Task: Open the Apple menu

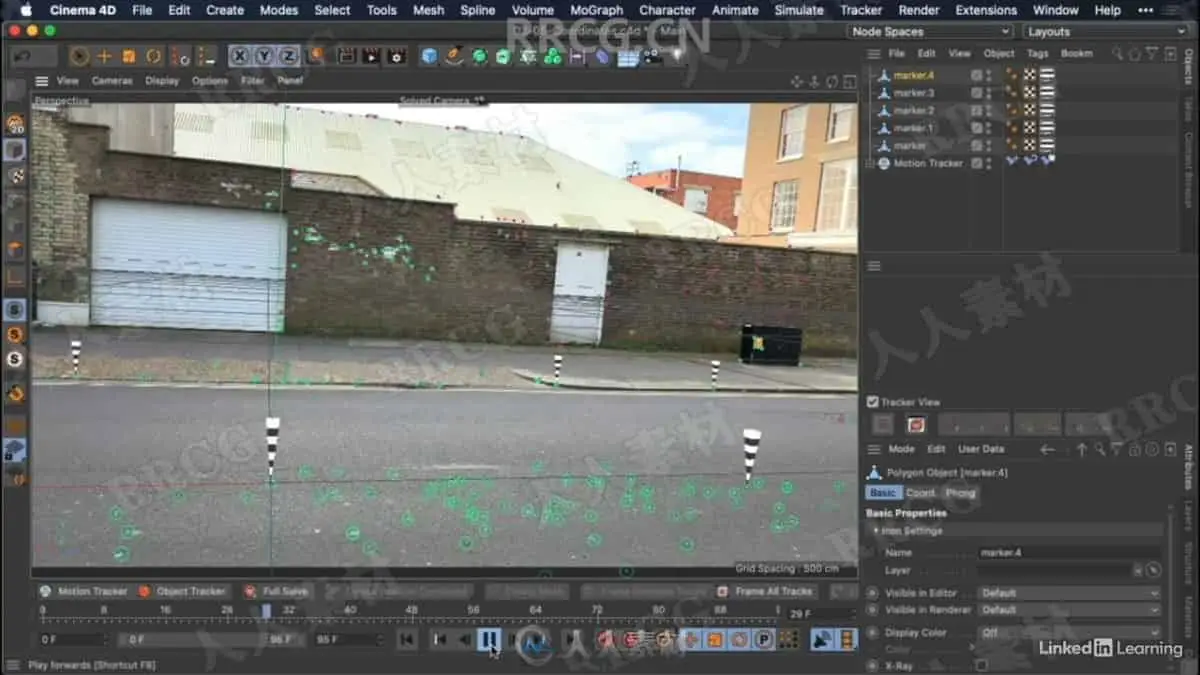Action: click(x=26, y=10)
